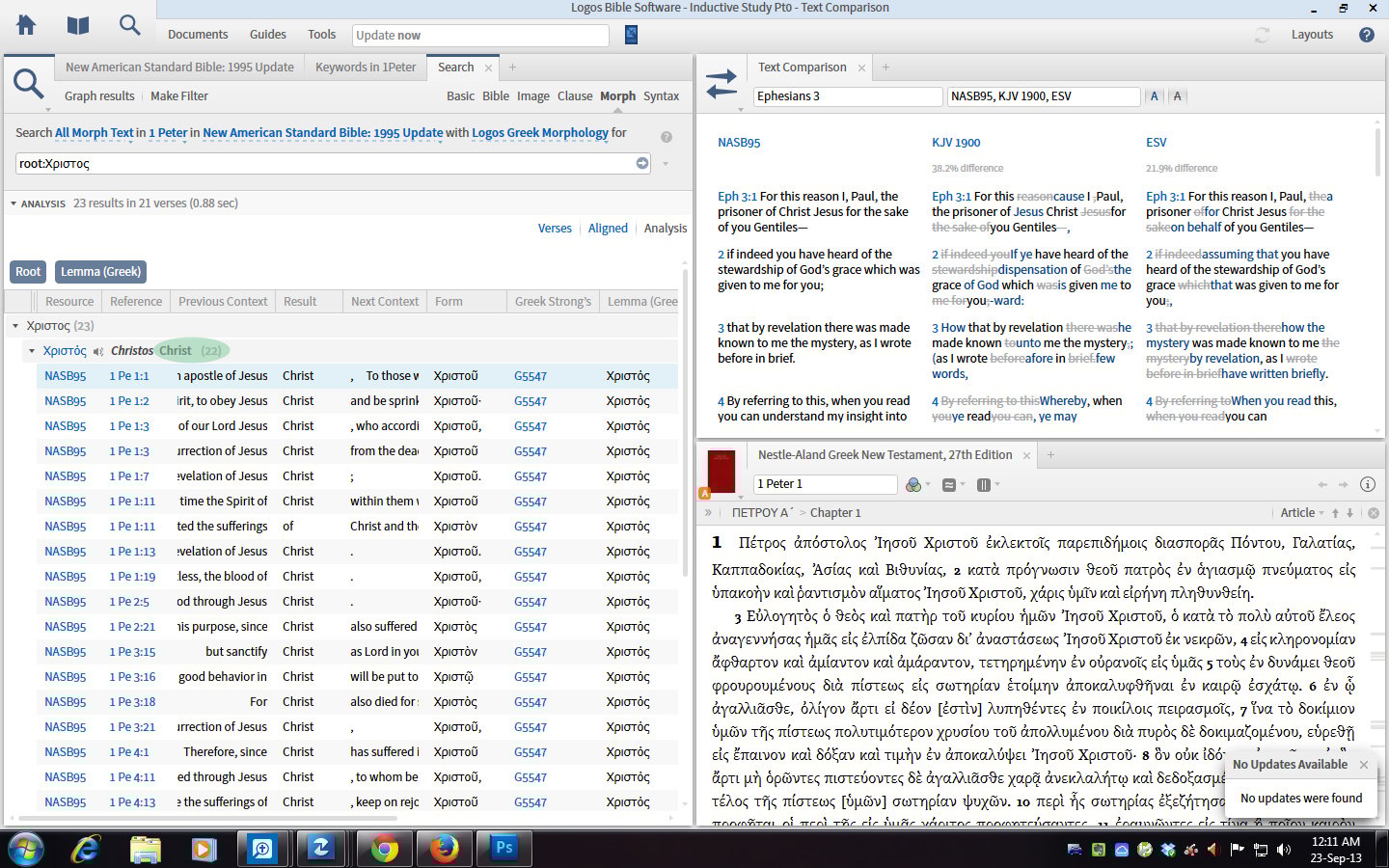
Task: Click the Update now command box
Action: [x=480, y=36]
